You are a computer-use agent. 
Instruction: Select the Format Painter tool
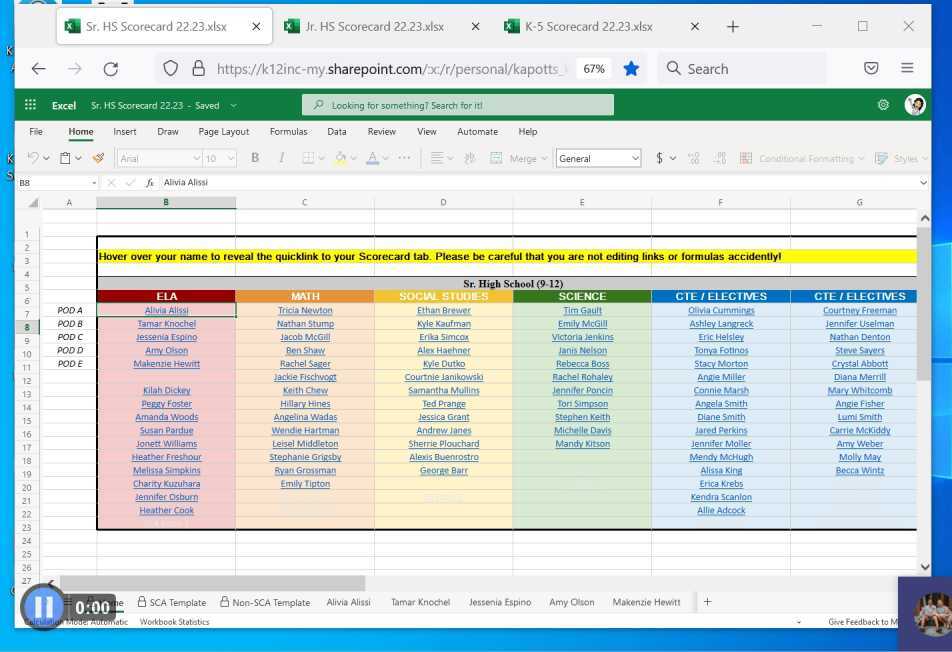pos(97,158)
